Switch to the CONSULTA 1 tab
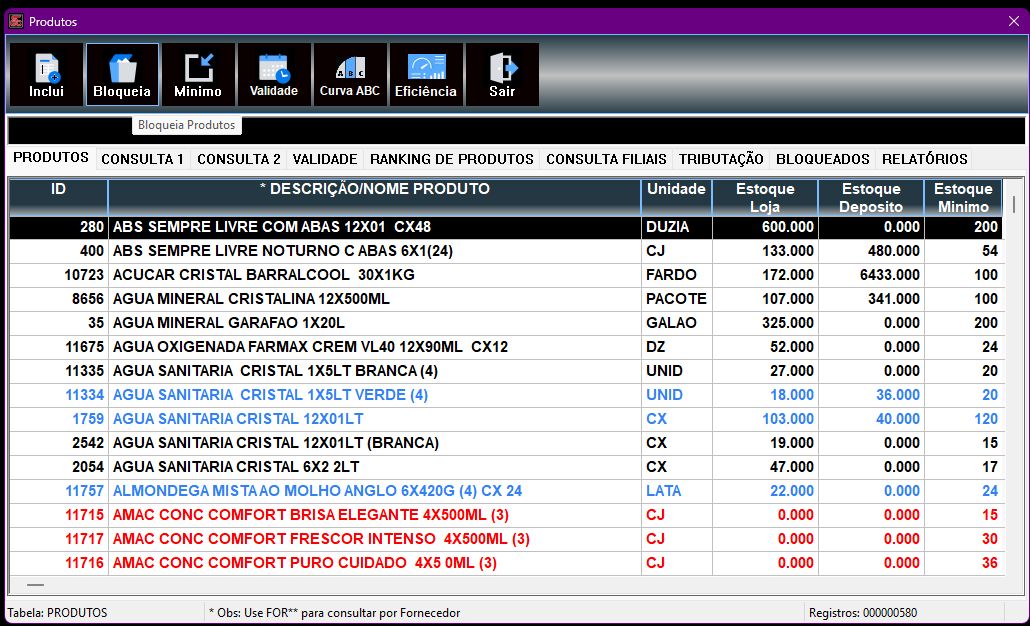The height and width of the screenshot is (626, 1030). (x=142, y=159)
